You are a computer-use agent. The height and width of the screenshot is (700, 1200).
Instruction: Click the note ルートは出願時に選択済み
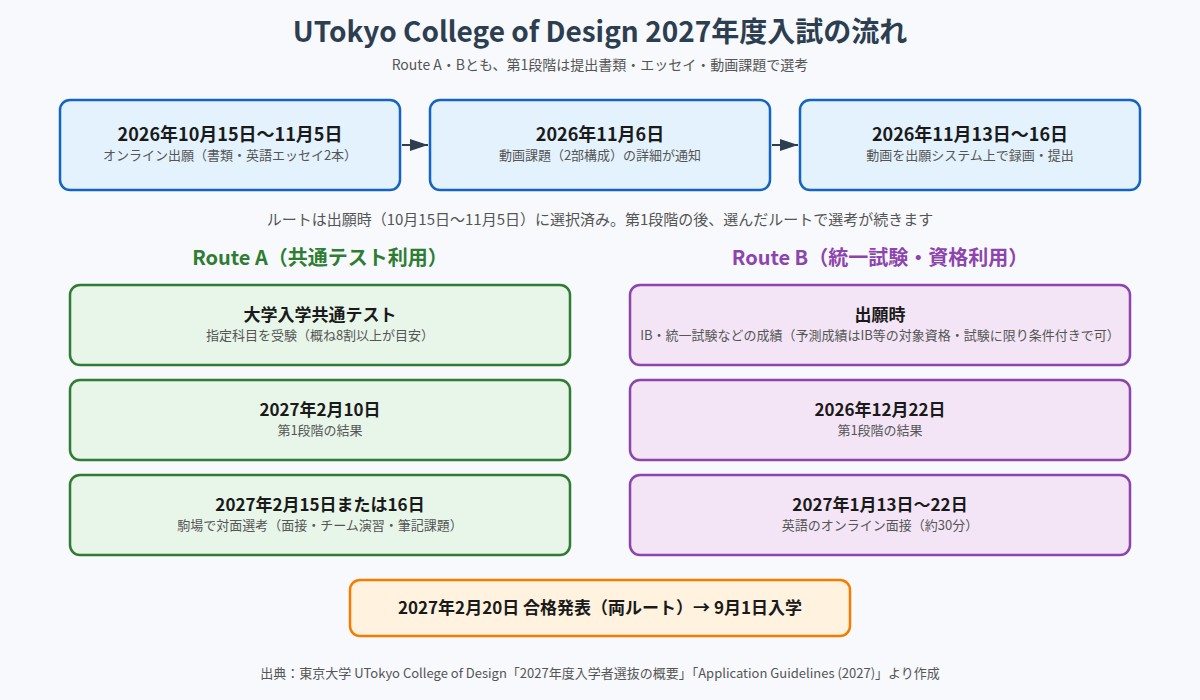600,219
